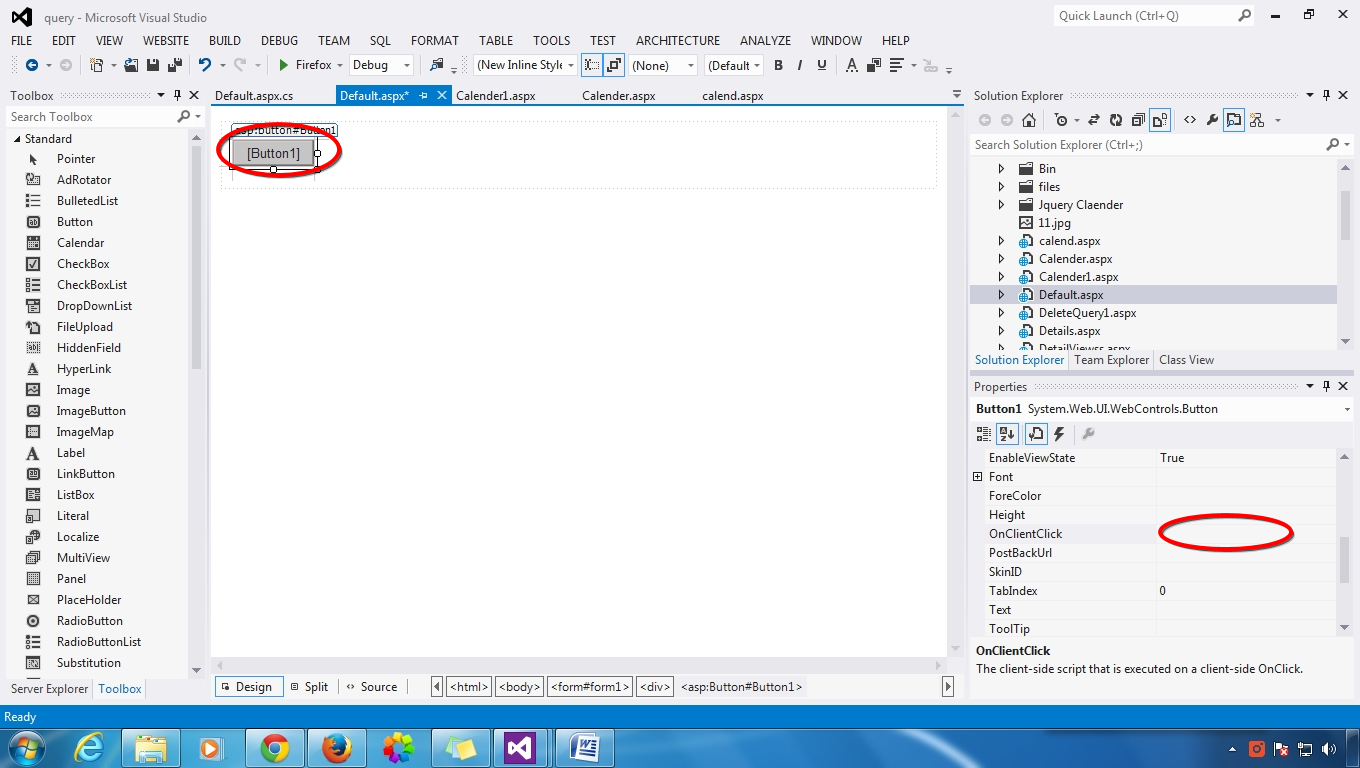Toggle the Property Pages button in Properties

1035,434
